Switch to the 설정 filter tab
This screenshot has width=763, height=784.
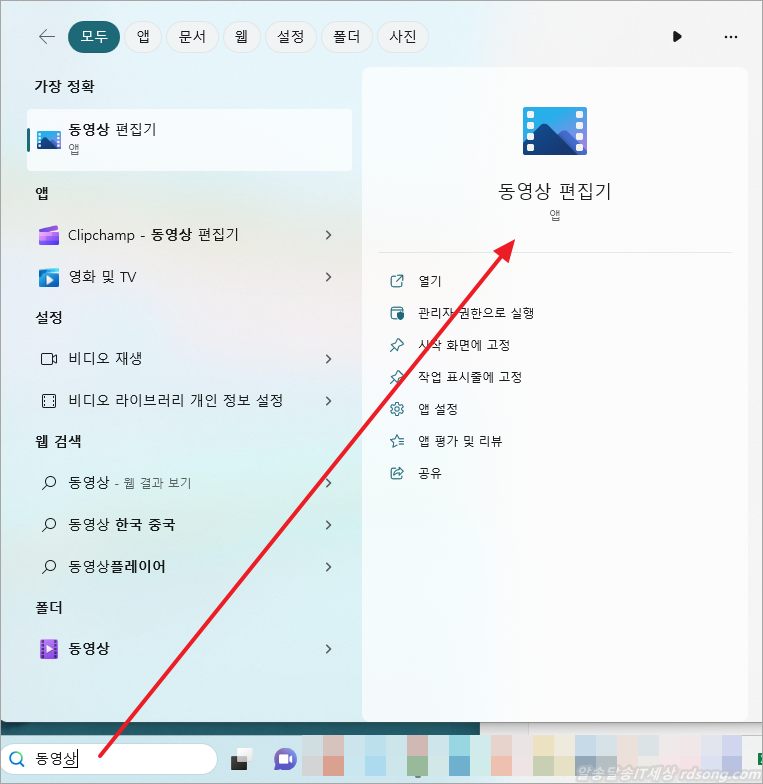click(290, 37)
